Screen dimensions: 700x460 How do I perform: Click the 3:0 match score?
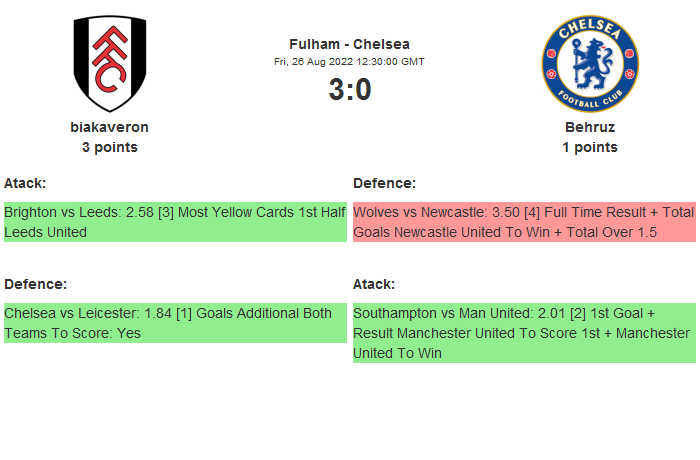349,90
